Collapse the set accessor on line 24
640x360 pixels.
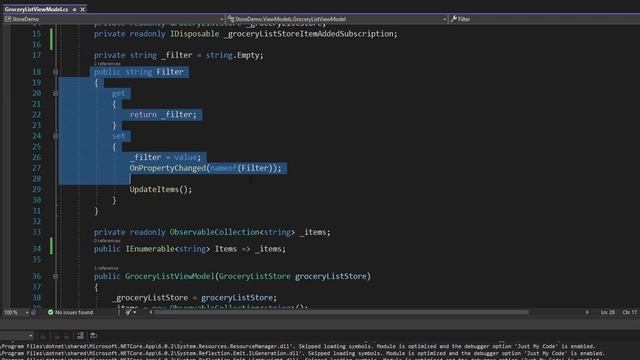(x=56, y=136)
